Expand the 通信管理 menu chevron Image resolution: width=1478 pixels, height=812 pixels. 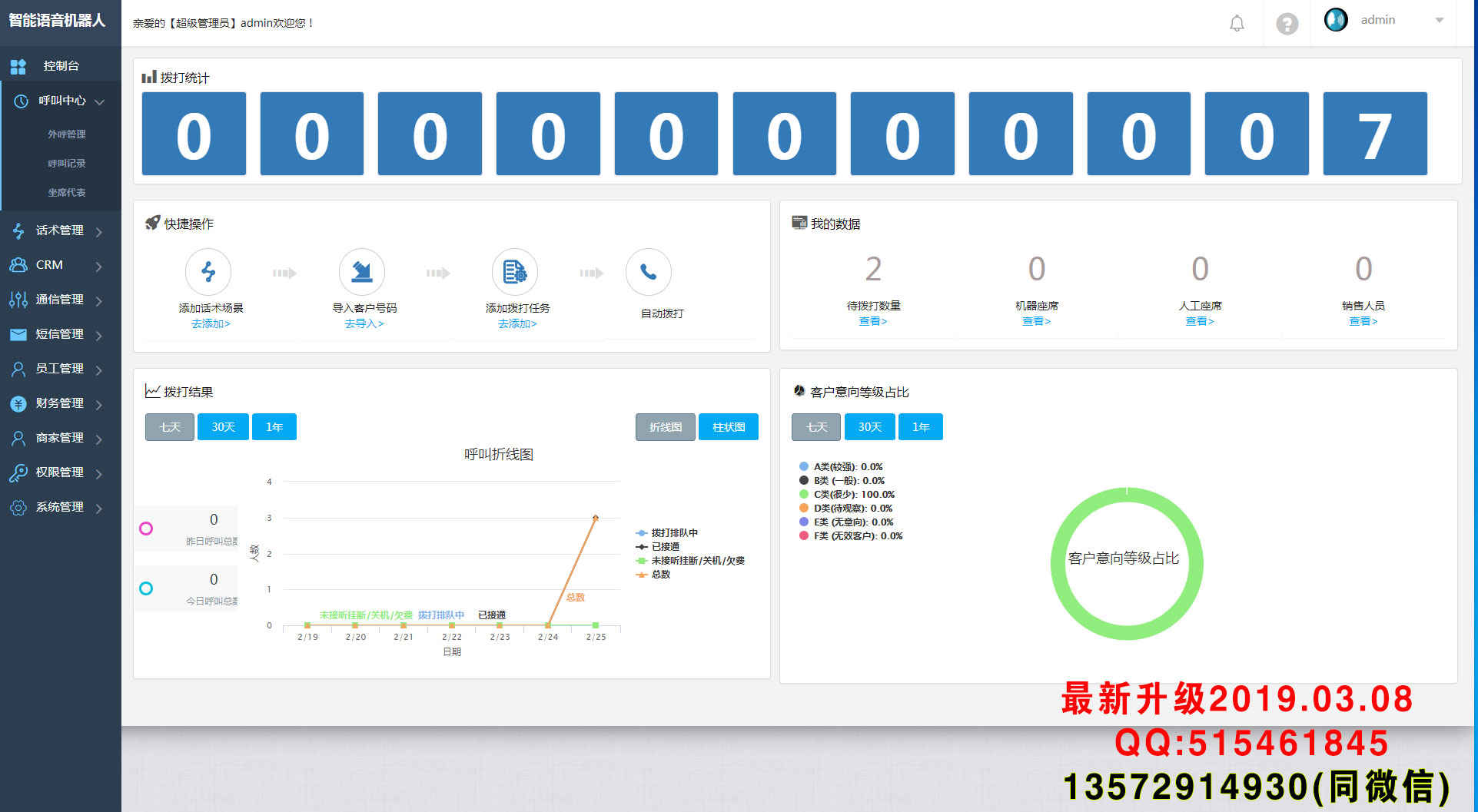point(99,300)
